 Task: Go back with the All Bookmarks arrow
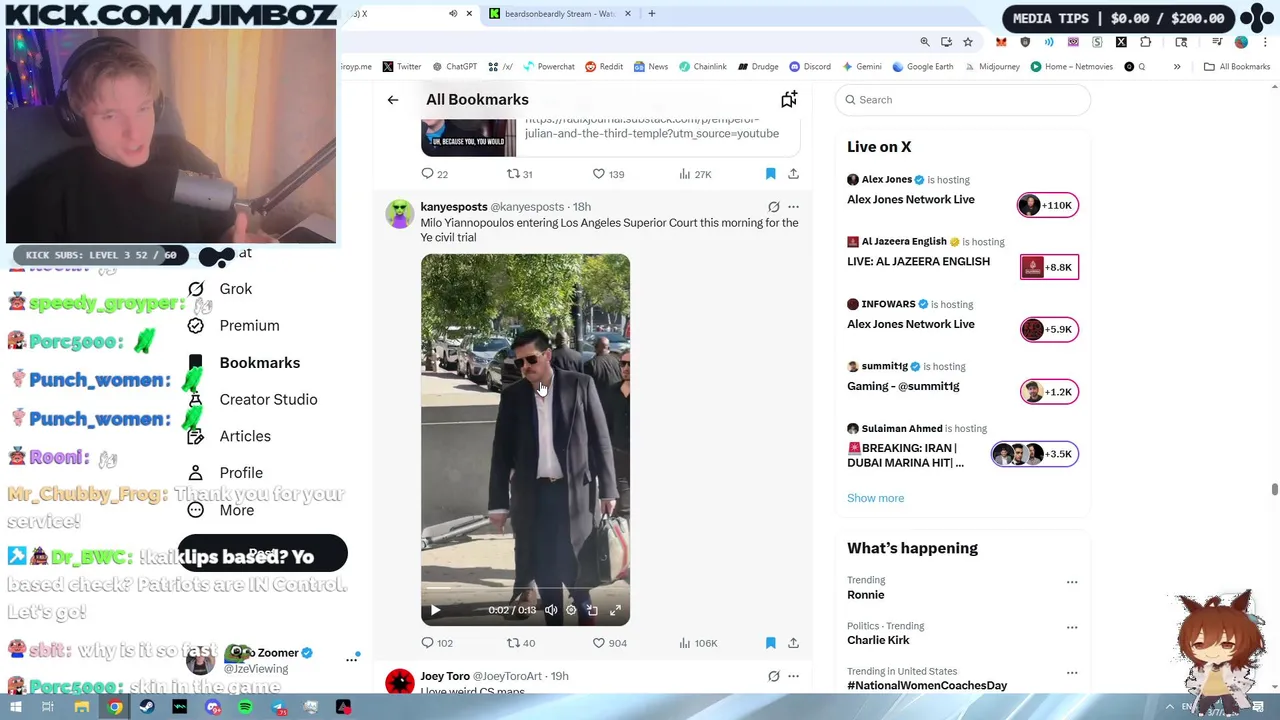coord(393,100)
